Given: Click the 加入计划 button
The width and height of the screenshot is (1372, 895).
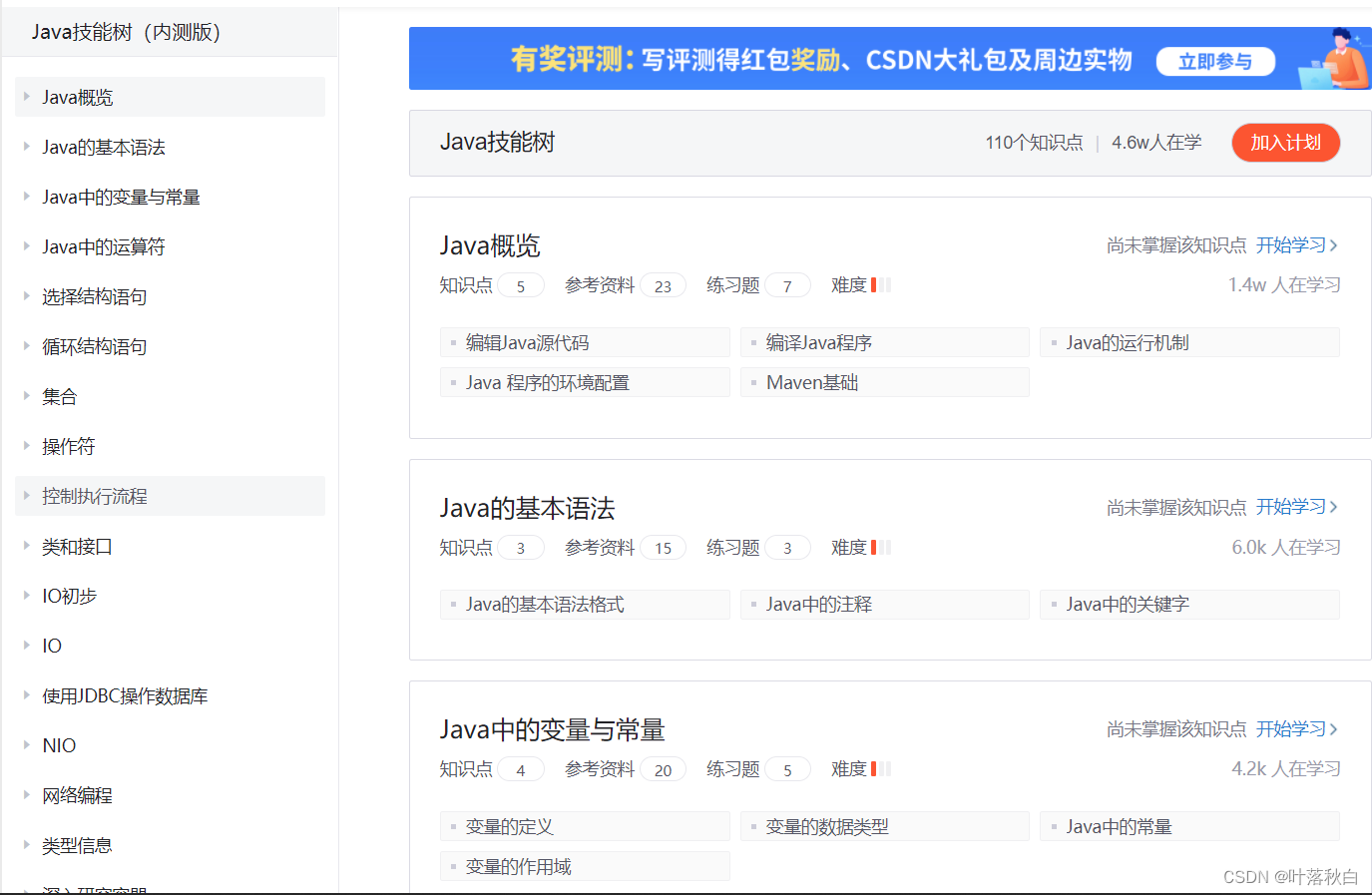Looking at the screenshot, I should pos(1285,143).
